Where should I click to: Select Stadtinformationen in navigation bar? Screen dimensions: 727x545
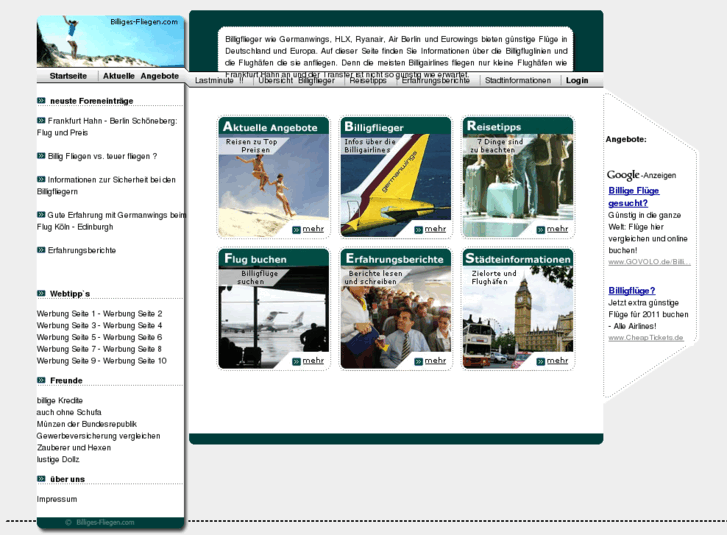(518, 80)
